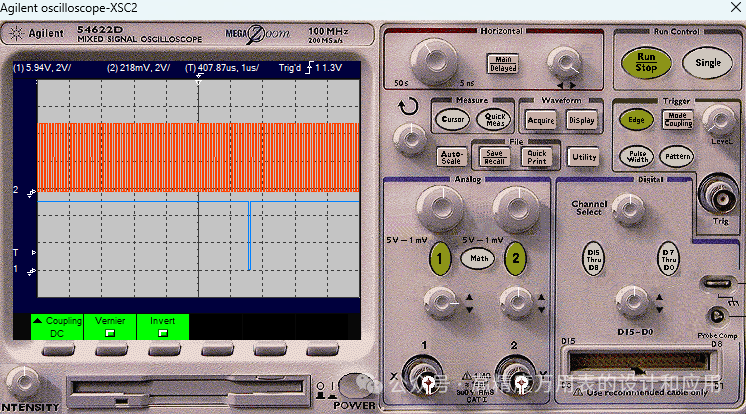
Task: Click channel 2 vertical position knob
Action: pyautogui.click(x=516, y=302)
